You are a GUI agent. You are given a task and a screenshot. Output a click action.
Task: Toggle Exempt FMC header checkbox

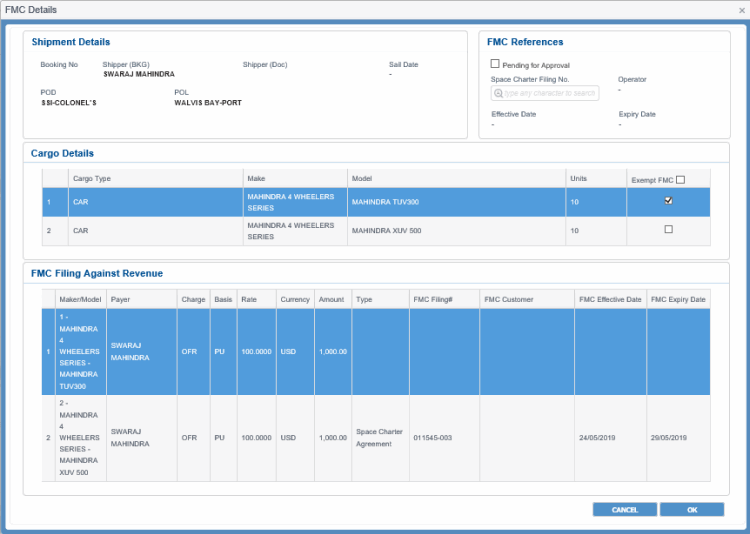[x=680, y=180]
